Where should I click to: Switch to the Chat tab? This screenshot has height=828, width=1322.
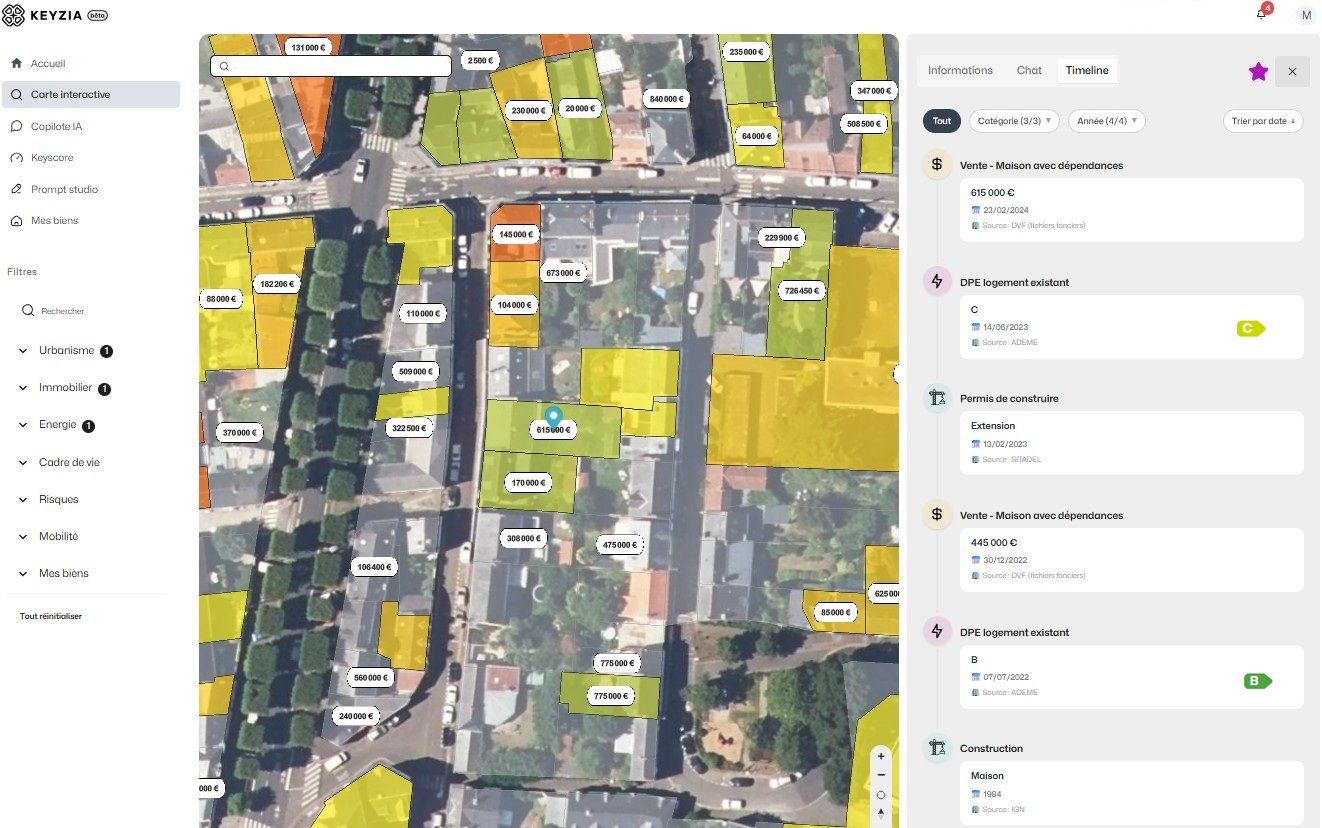point(1029,70)
